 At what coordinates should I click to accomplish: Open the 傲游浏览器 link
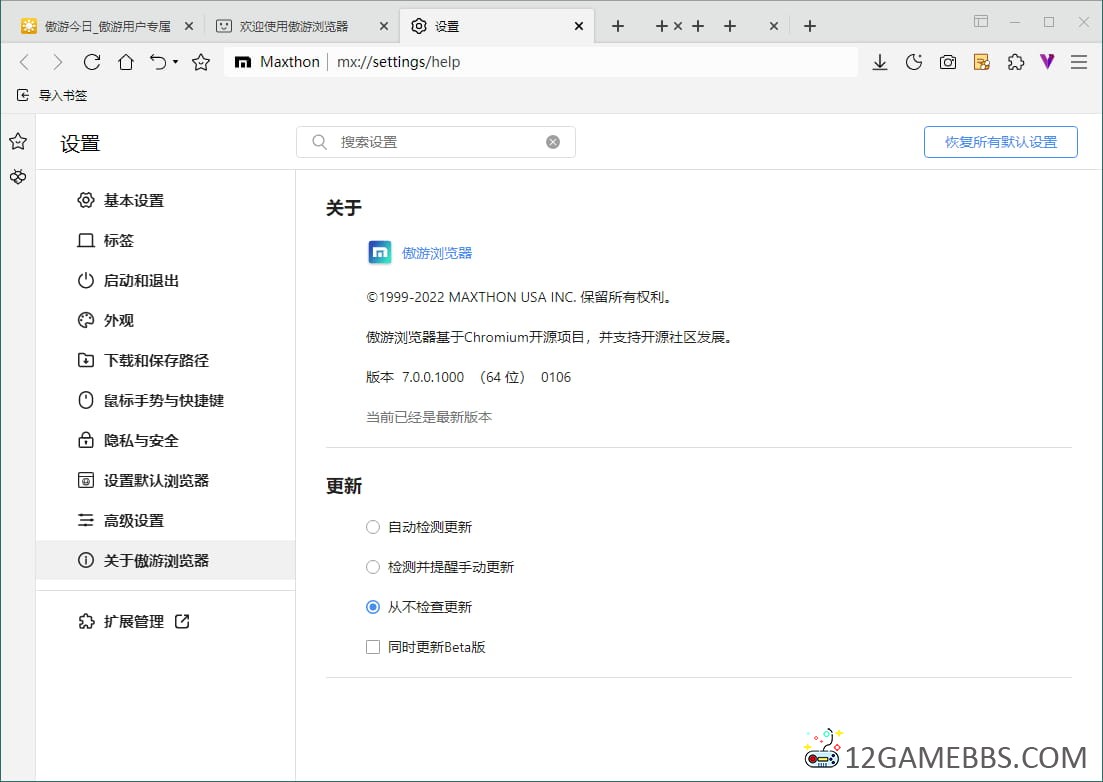[437, 253]
